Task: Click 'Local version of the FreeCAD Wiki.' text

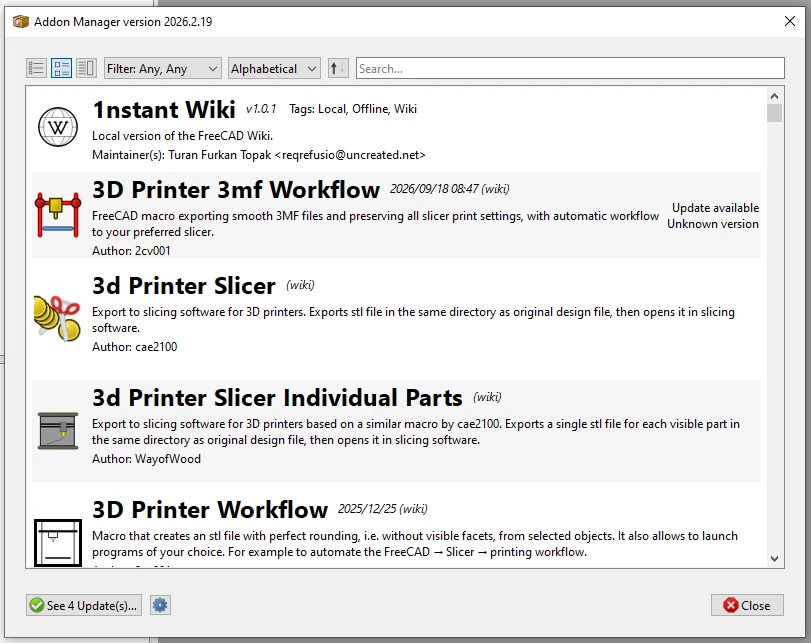Action: (x=183, y=136)
